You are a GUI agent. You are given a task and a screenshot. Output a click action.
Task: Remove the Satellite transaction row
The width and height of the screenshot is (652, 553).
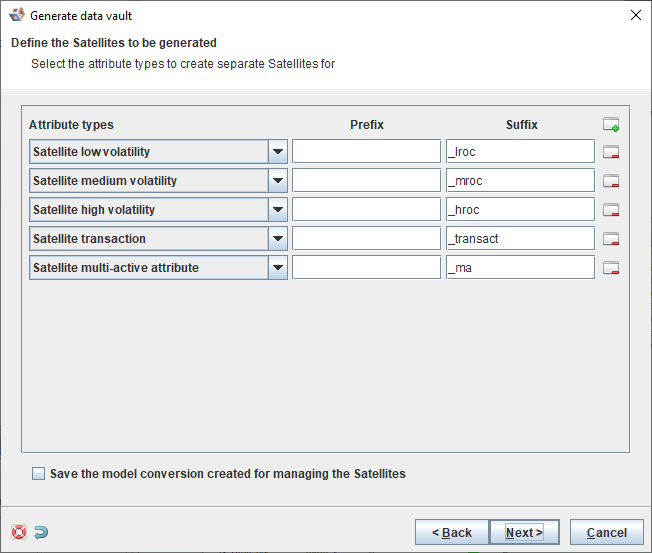click(611, 239)
